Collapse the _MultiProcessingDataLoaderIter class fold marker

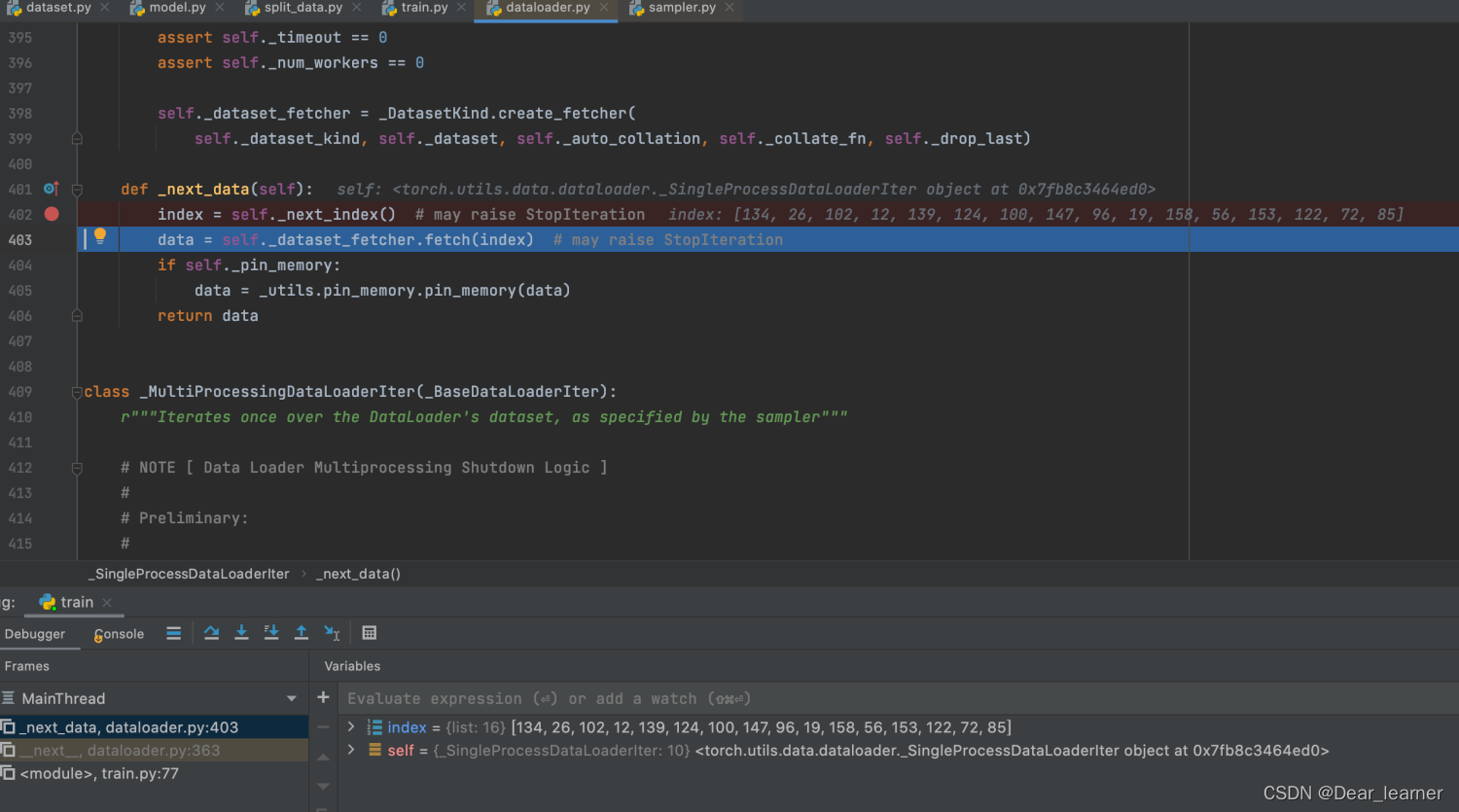(77, 392)
